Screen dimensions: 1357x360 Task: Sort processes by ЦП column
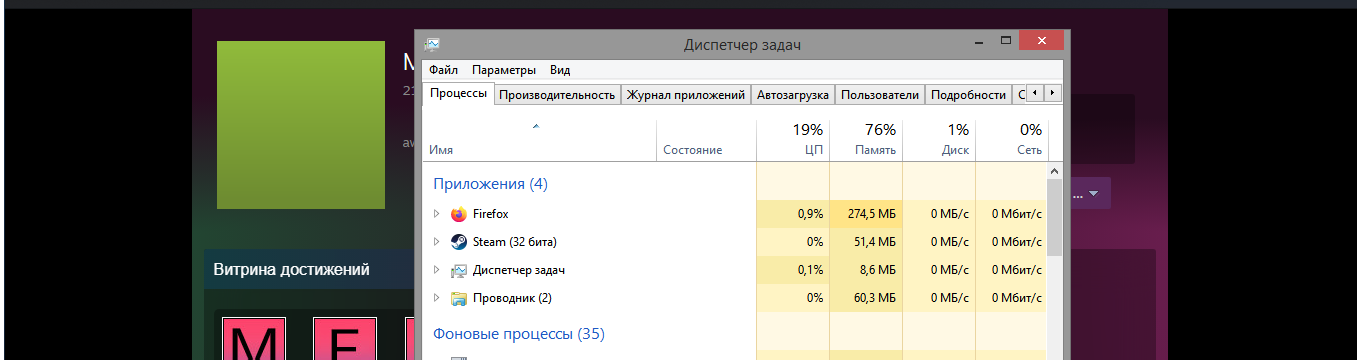pos(793,139)
